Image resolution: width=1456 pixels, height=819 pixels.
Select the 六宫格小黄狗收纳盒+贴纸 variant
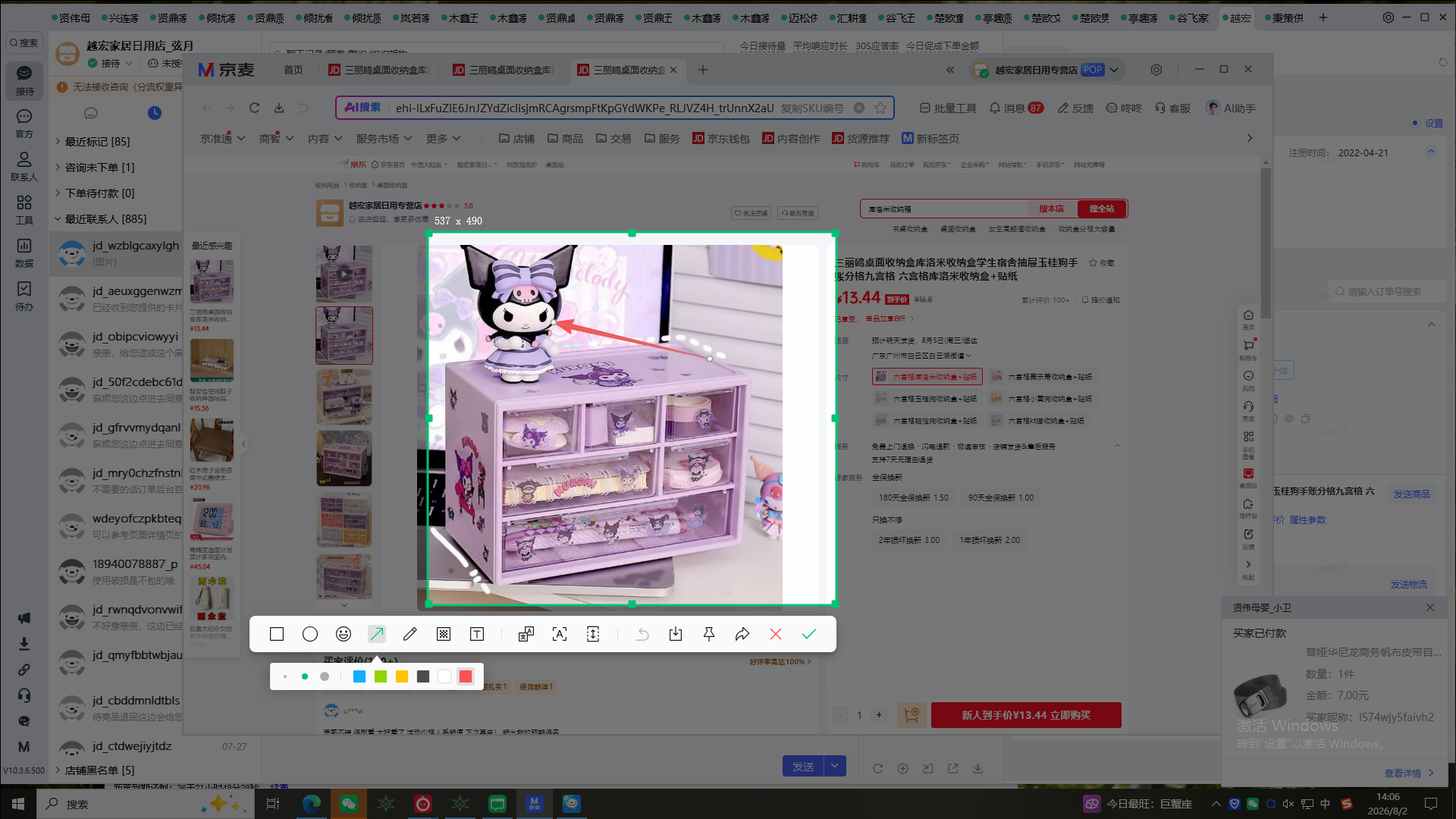click(1043, 399)
